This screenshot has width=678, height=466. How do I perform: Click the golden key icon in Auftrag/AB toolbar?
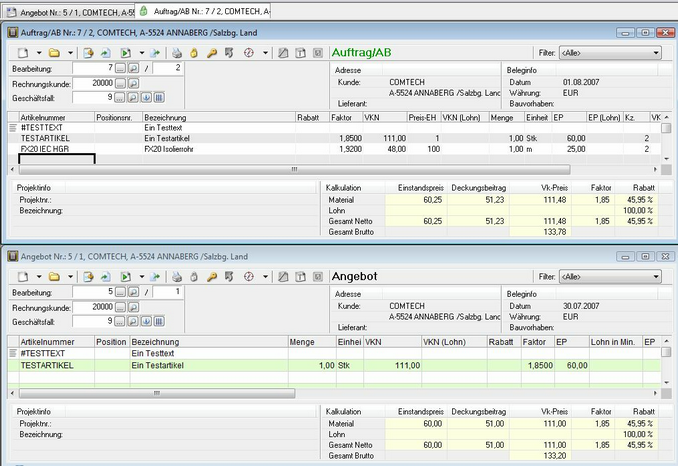tap(211, 53)
